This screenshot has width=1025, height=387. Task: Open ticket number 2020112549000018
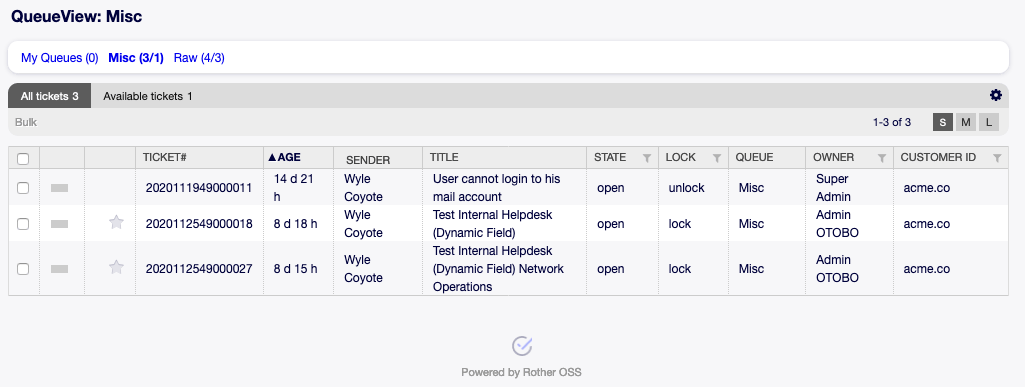point(199,224)
